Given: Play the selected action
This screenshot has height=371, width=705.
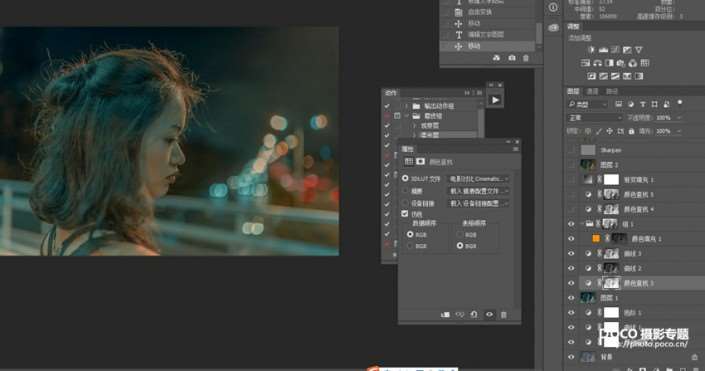Looking at the screenshot, I should [495, 100].
